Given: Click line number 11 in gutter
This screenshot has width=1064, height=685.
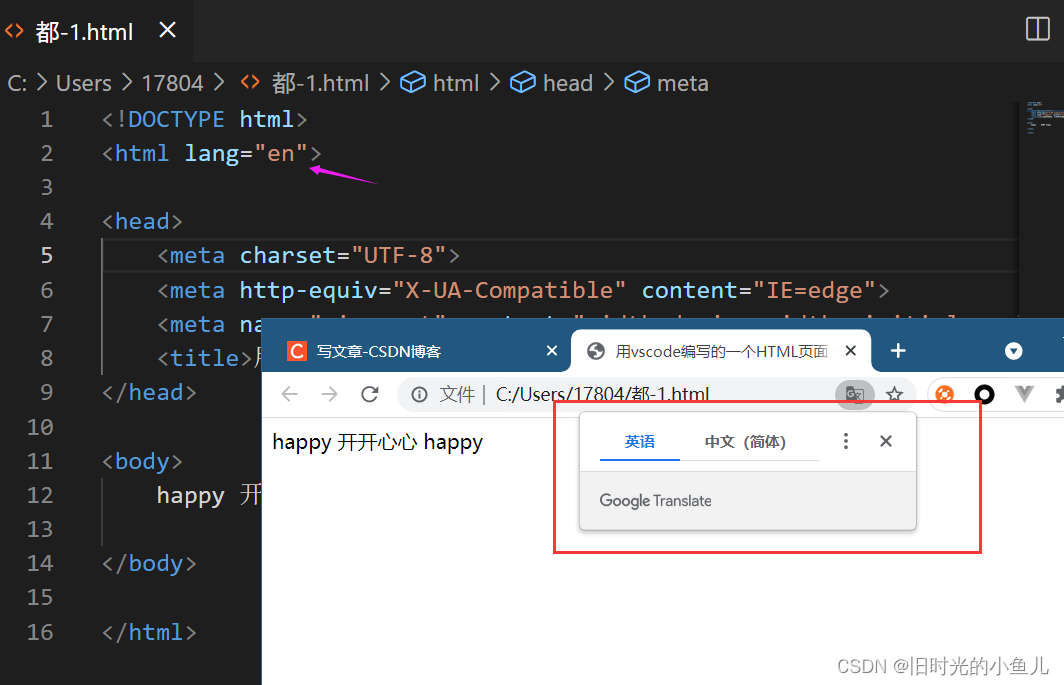Looking at the screenshot, I should (x=40, y=462).
